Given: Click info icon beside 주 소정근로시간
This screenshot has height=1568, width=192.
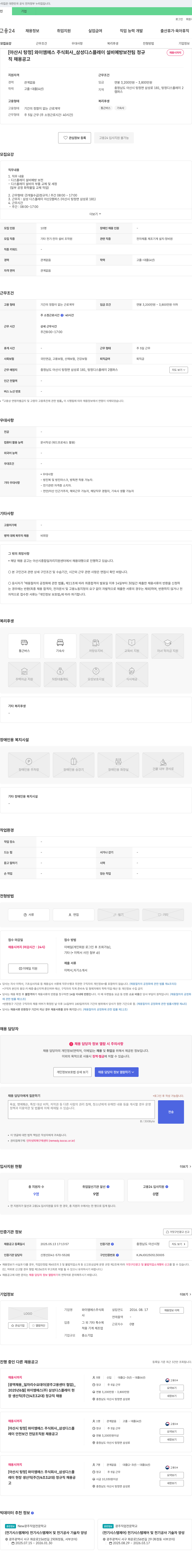Looking at the screenshot, I should (x=62, y=315).
